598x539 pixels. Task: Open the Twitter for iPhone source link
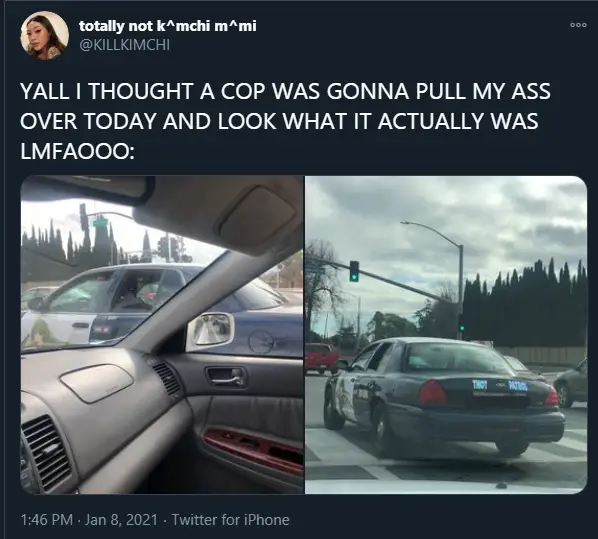tap(230, 520)
